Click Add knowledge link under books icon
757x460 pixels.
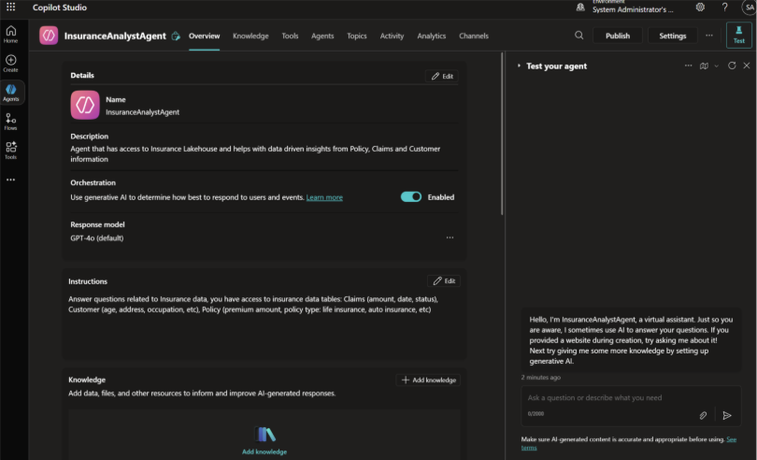click(265, 452)
